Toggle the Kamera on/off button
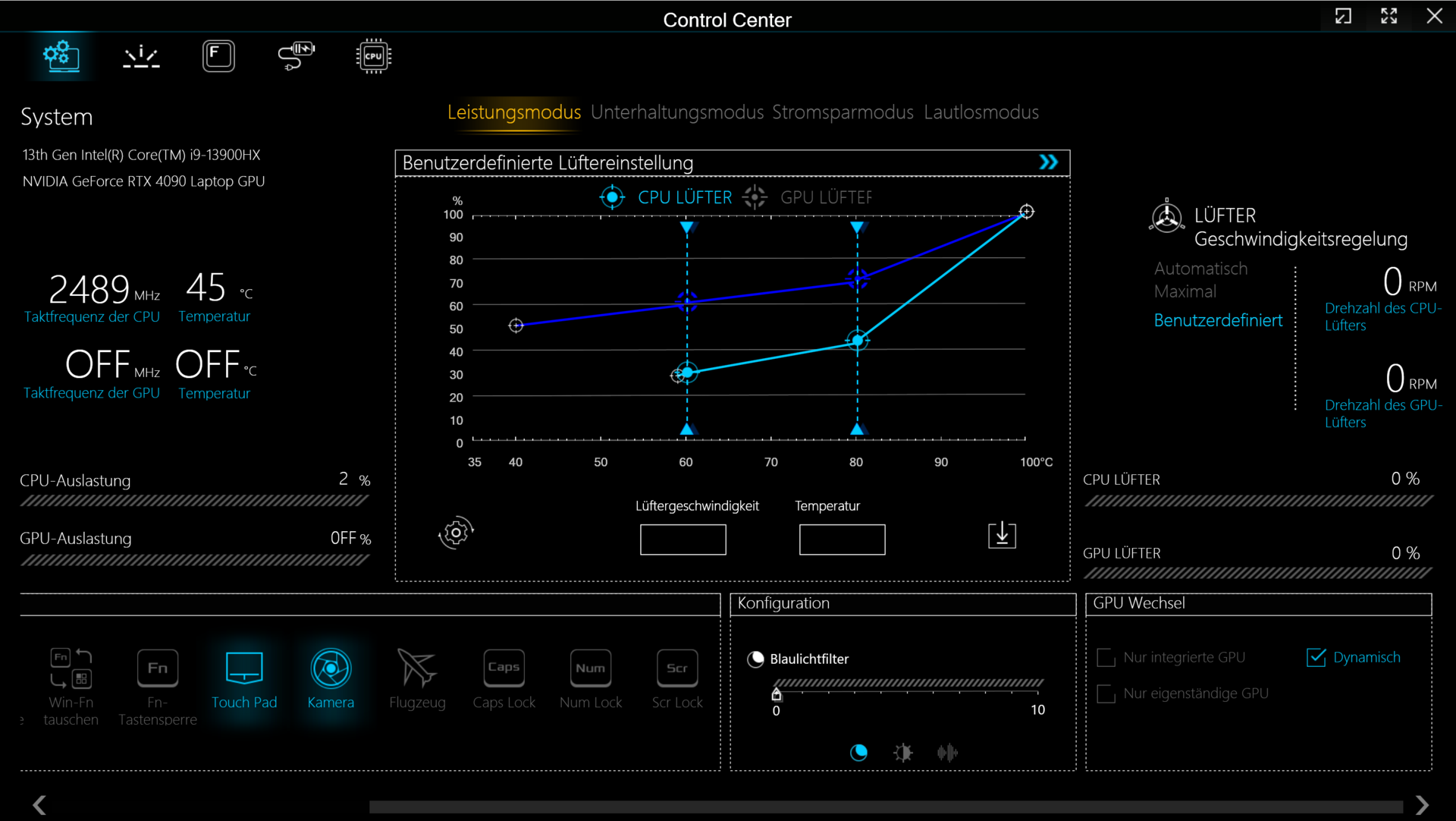This screenshot has width=1456, height=821. pos(331,669)
